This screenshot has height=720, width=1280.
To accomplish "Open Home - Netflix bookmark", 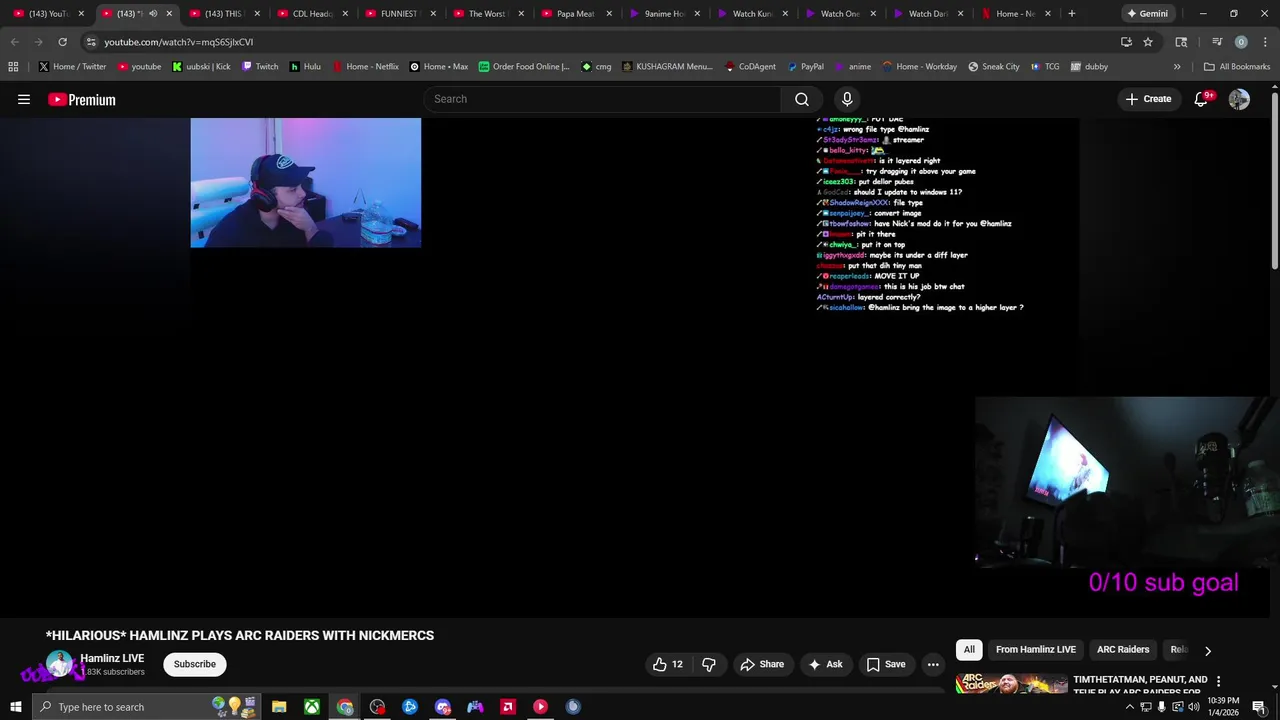I will click(365, 67).
